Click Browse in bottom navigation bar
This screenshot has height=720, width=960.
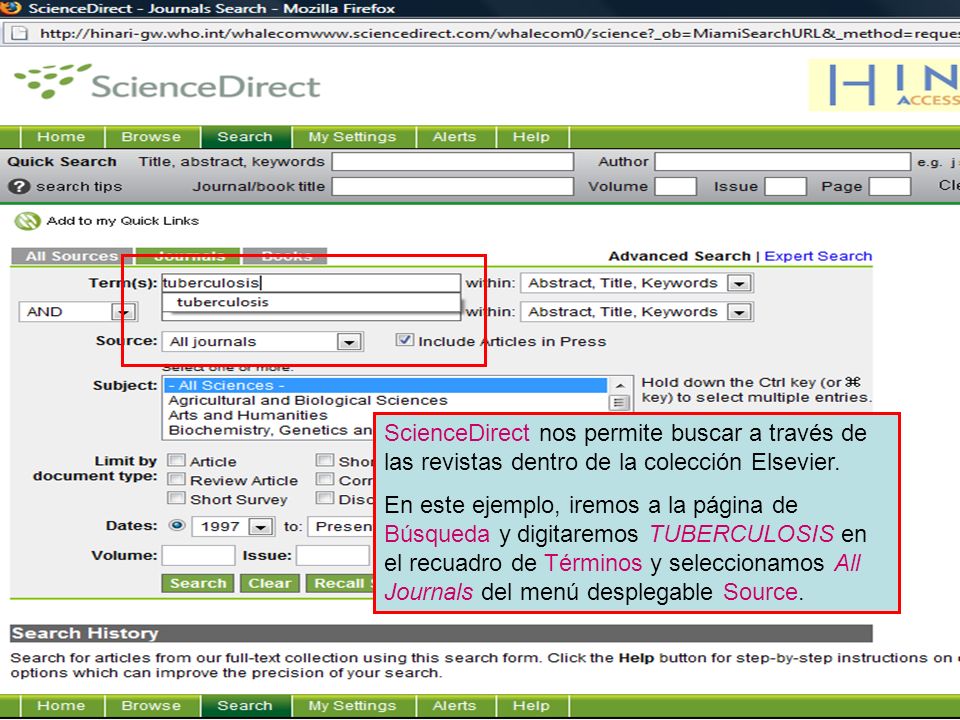(x=151, y=705)
